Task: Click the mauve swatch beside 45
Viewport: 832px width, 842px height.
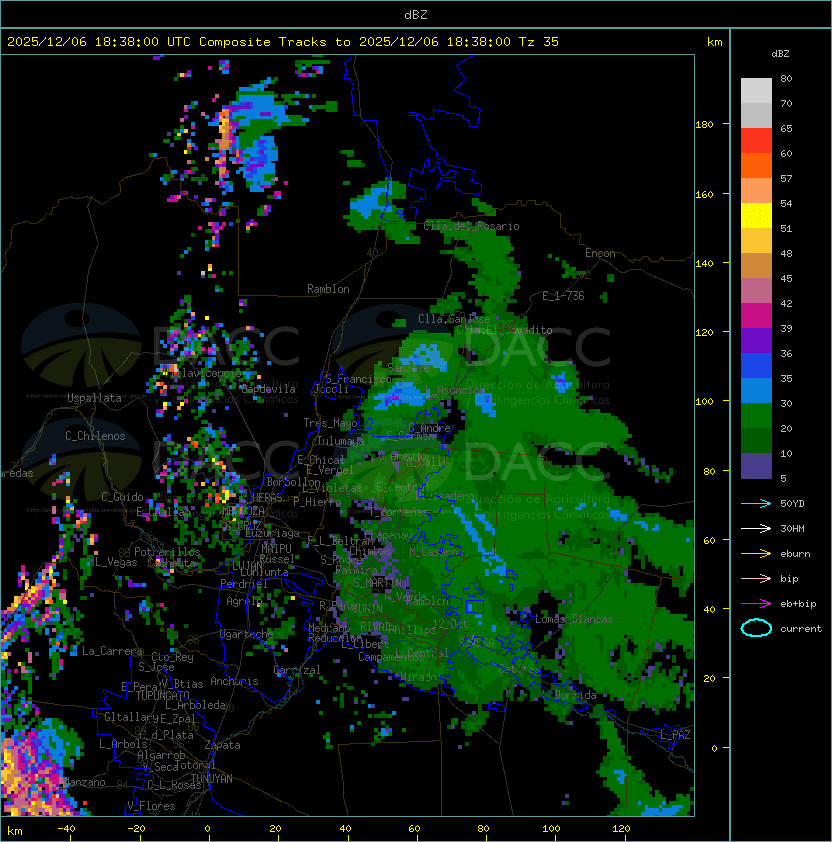Action: (x=756, y=291)
